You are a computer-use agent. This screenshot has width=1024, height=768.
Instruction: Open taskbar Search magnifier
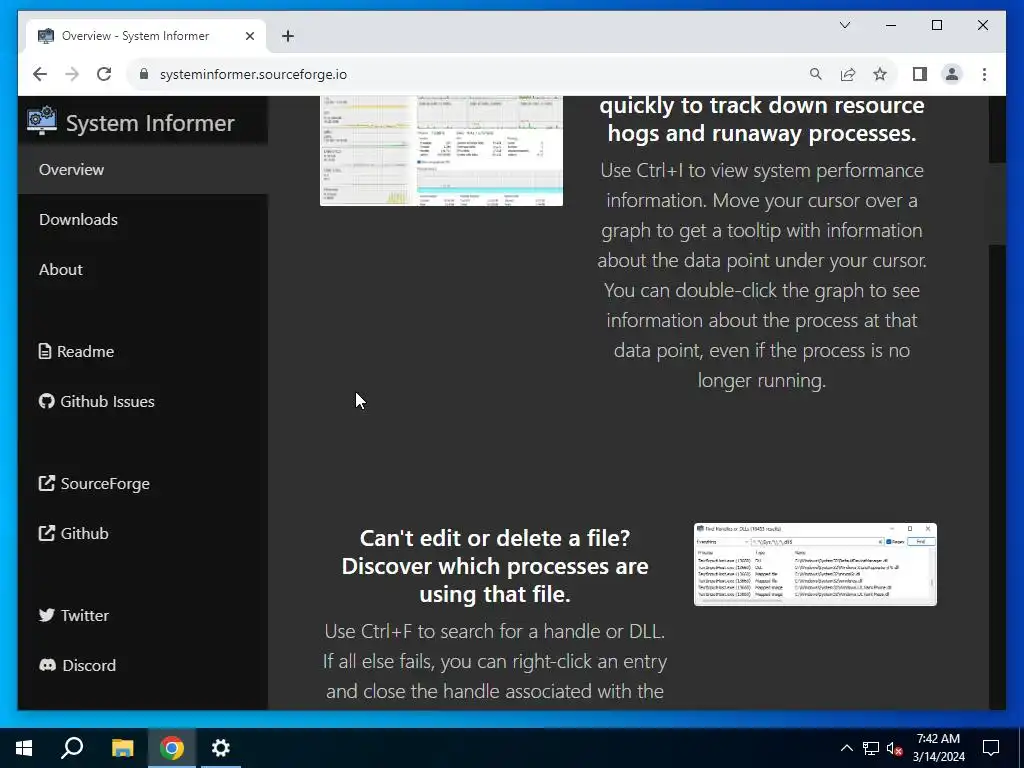[x=72, y=748]
